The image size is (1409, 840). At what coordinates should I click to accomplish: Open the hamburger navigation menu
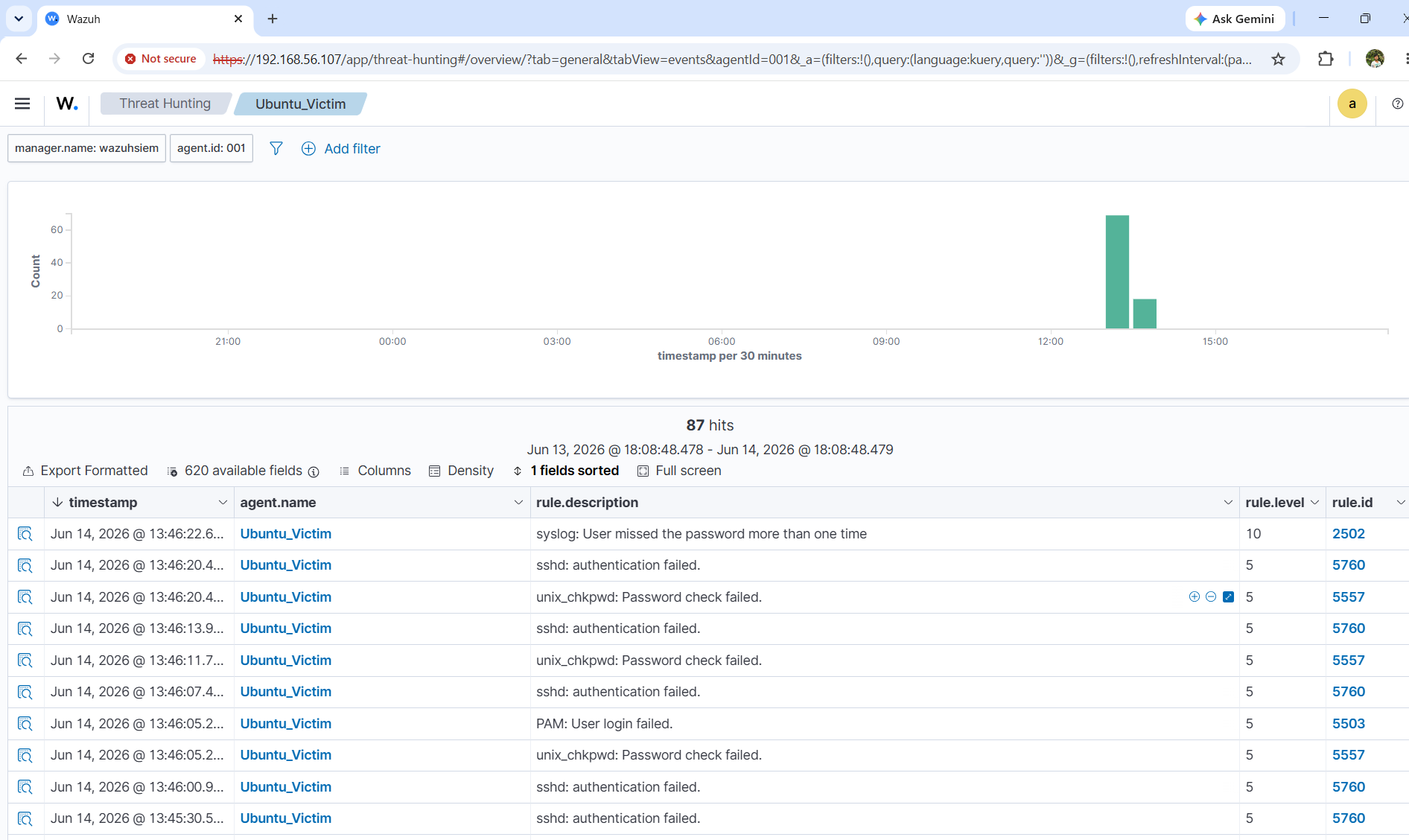22,104
